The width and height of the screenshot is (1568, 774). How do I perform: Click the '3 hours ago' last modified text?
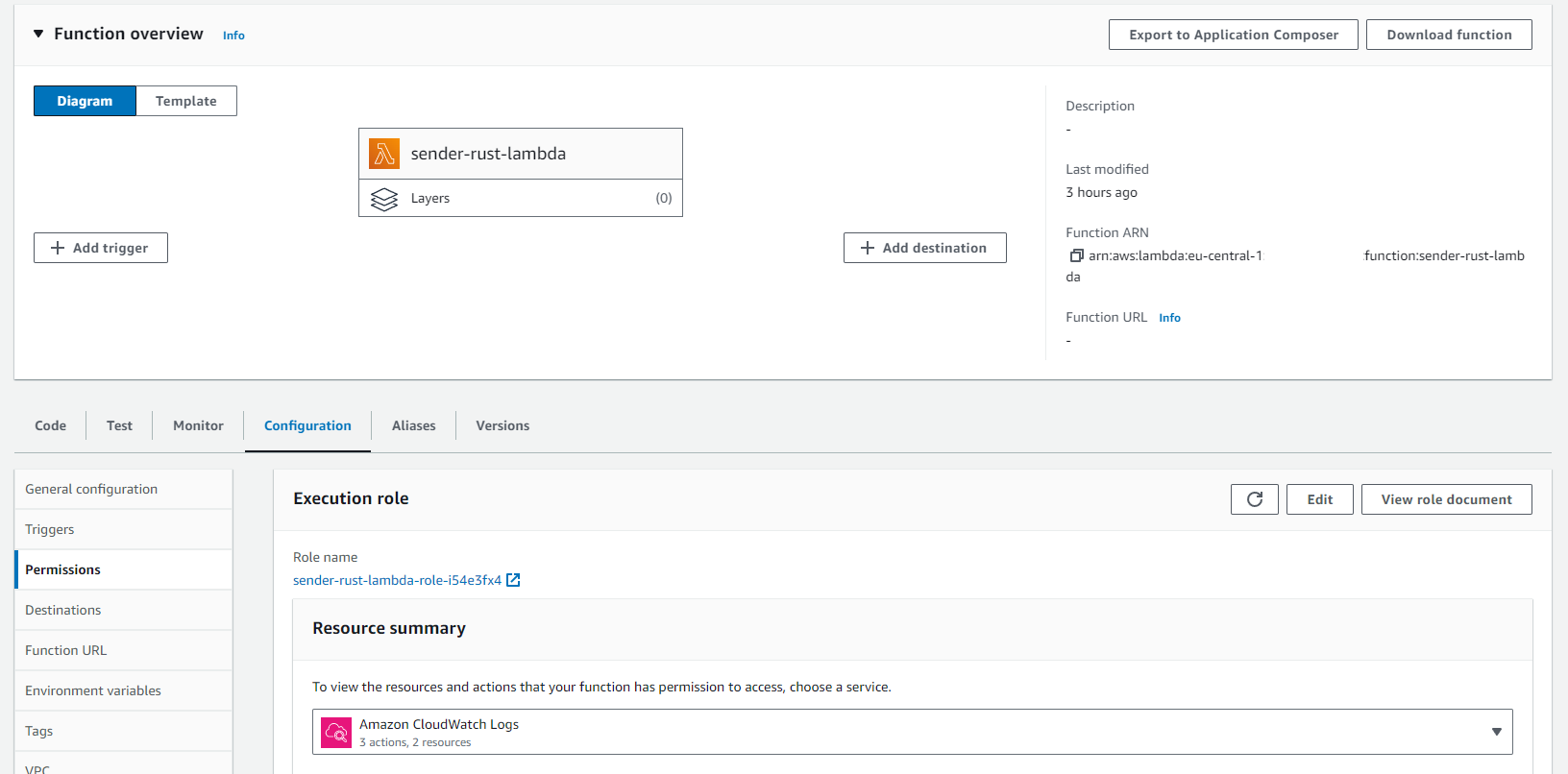pyautogui.click(x=1101, y=192)
